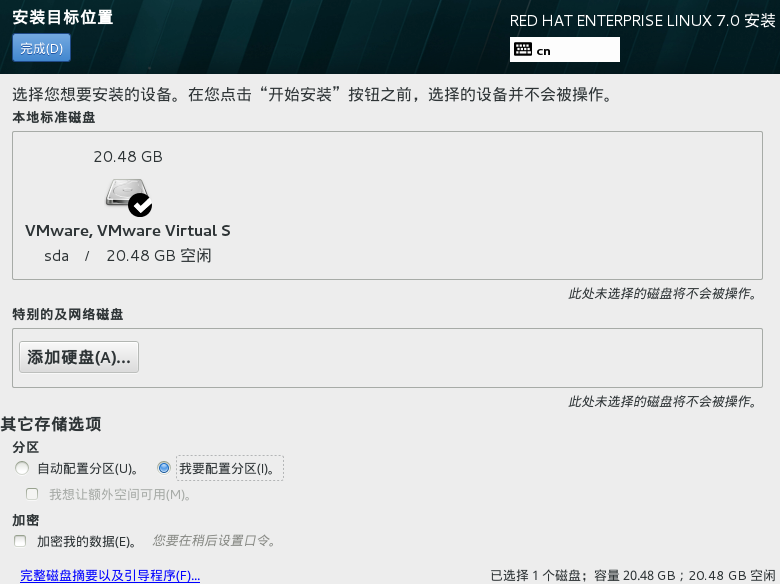Click the 加密 section label
The image size is (780, 584).
[25, 520]
